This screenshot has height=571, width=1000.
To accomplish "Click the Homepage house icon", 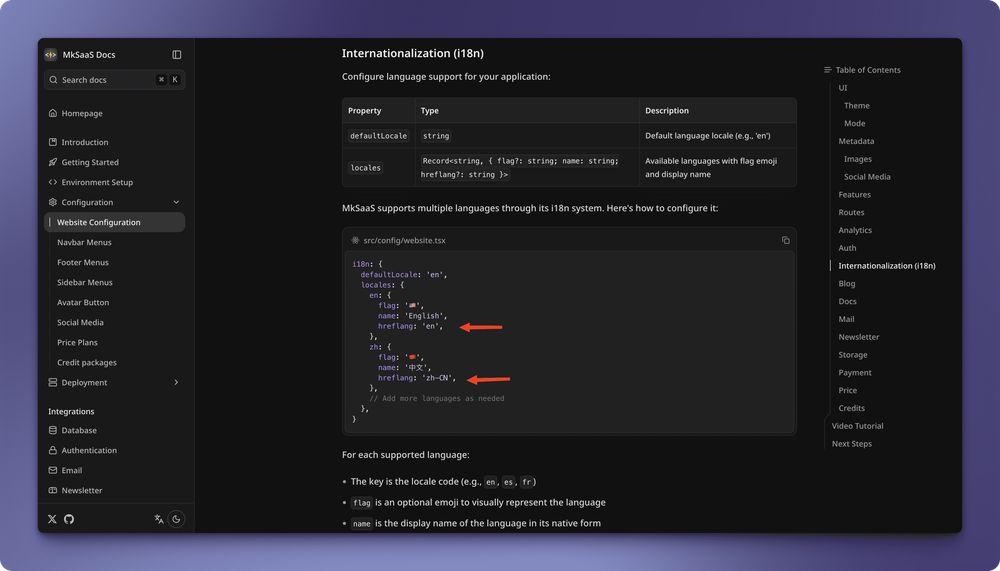I will click(x=53, y=114).
